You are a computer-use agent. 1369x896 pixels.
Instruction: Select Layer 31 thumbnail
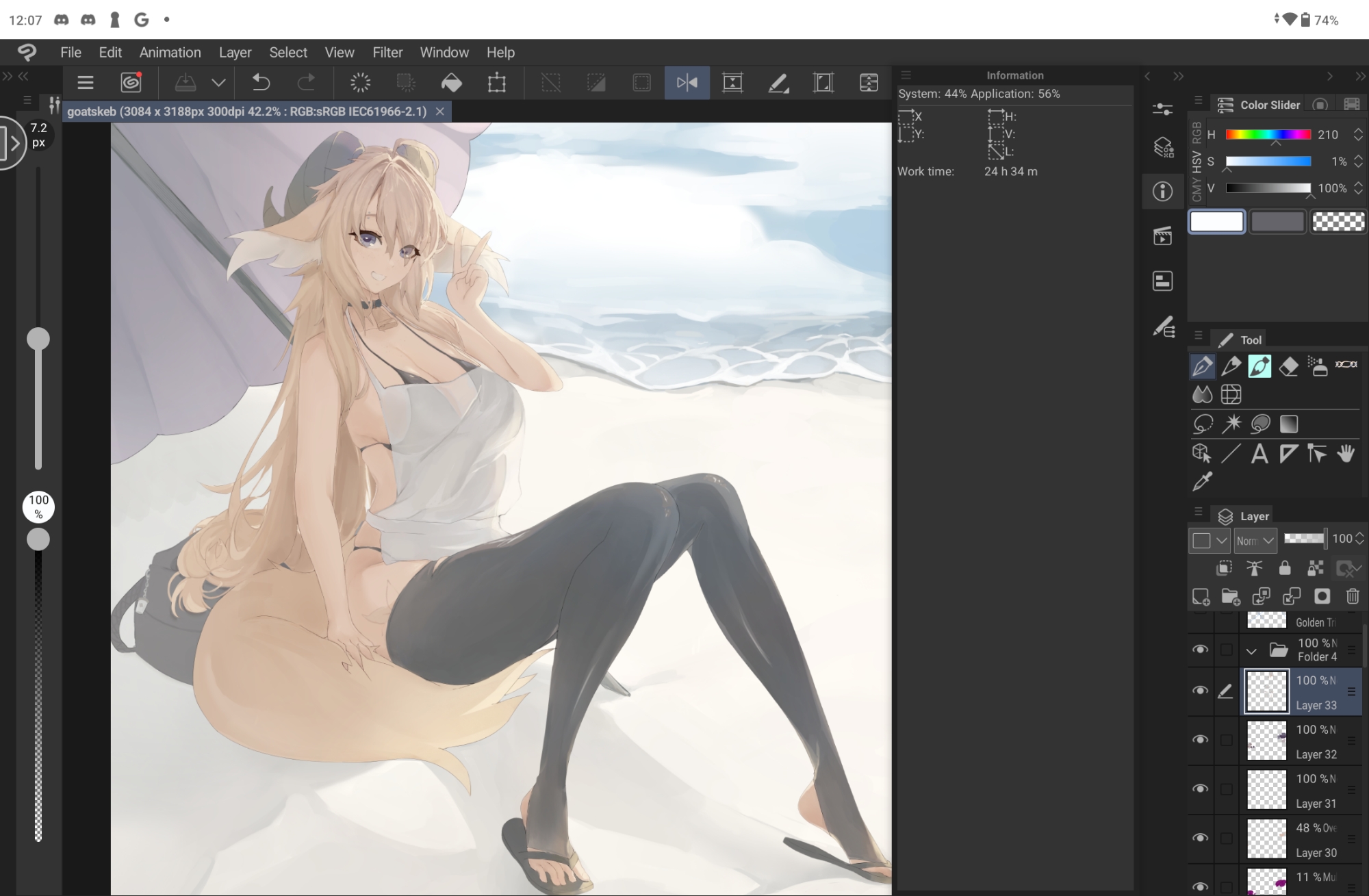tap(1266, 790)
